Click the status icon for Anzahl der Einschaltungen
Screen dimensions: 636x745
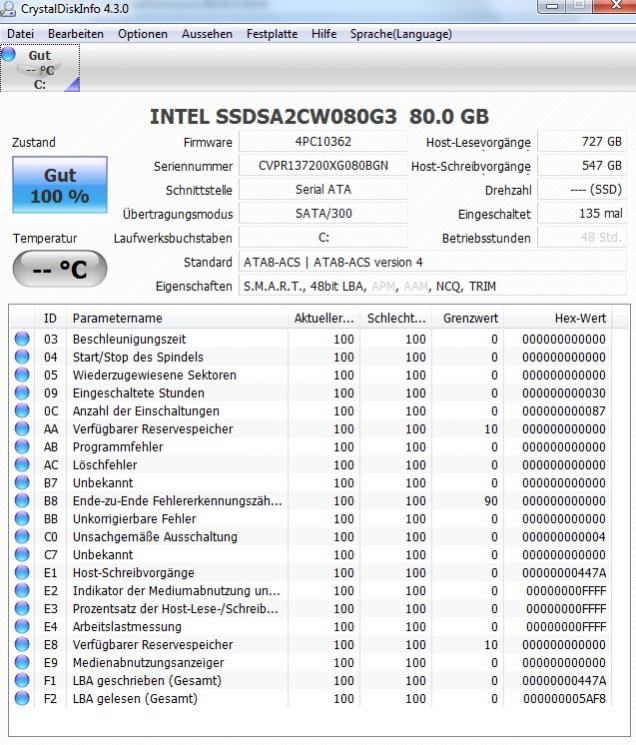(x=22, y=411)
